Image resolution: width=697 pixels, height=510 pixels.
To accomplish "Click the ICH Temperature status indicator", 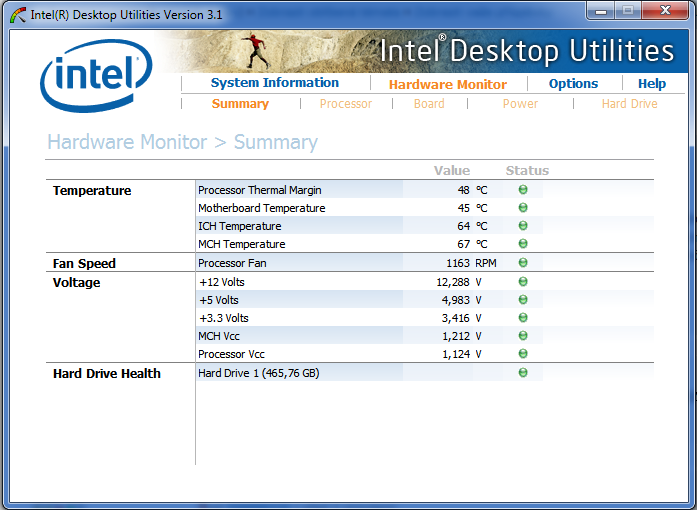I will pos(523,226).
